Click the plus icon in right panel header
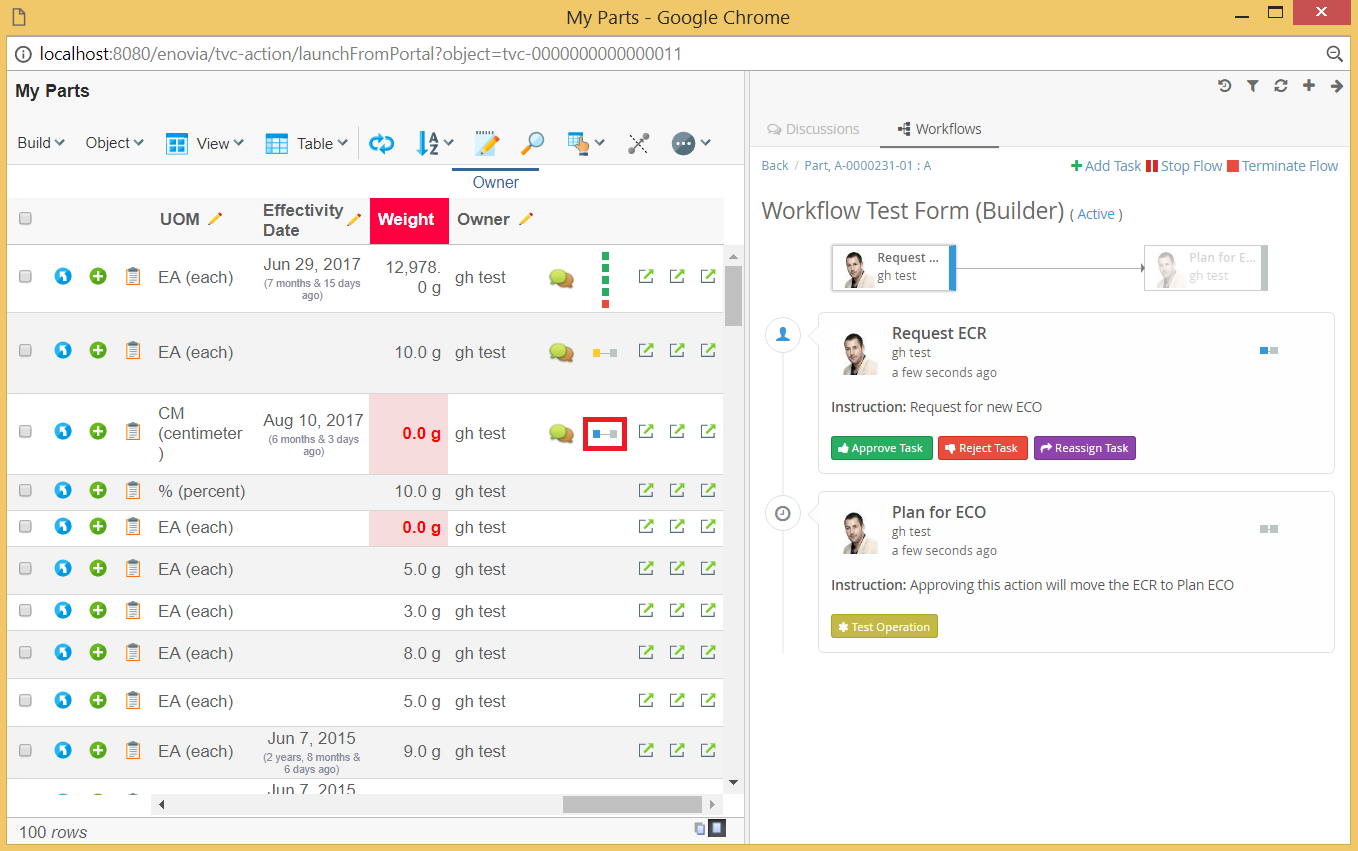The height and width of the screenshot is (851, 1358). 1308,86
